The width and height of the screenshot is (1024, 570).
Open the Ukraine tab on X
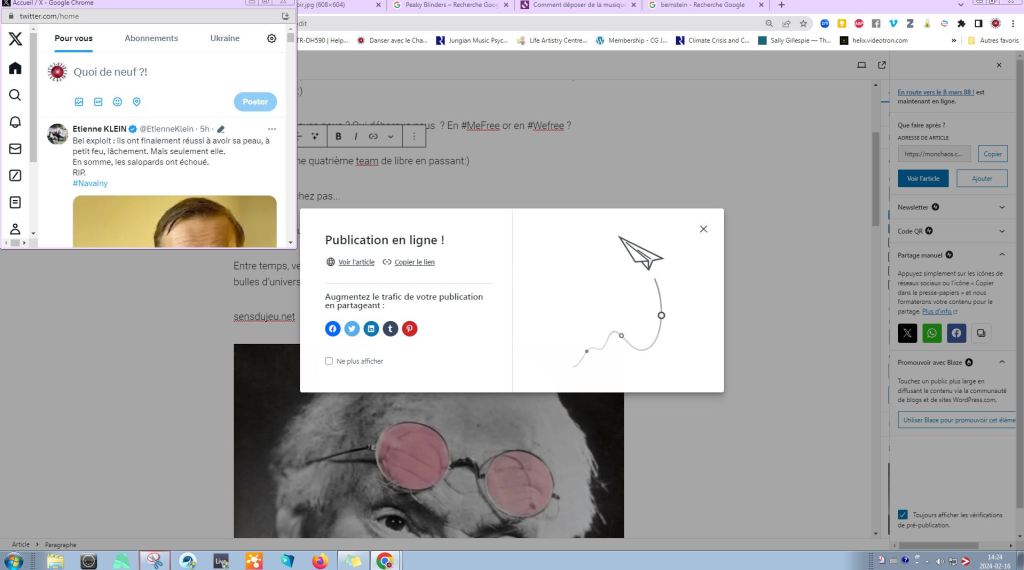pos(225,39)
